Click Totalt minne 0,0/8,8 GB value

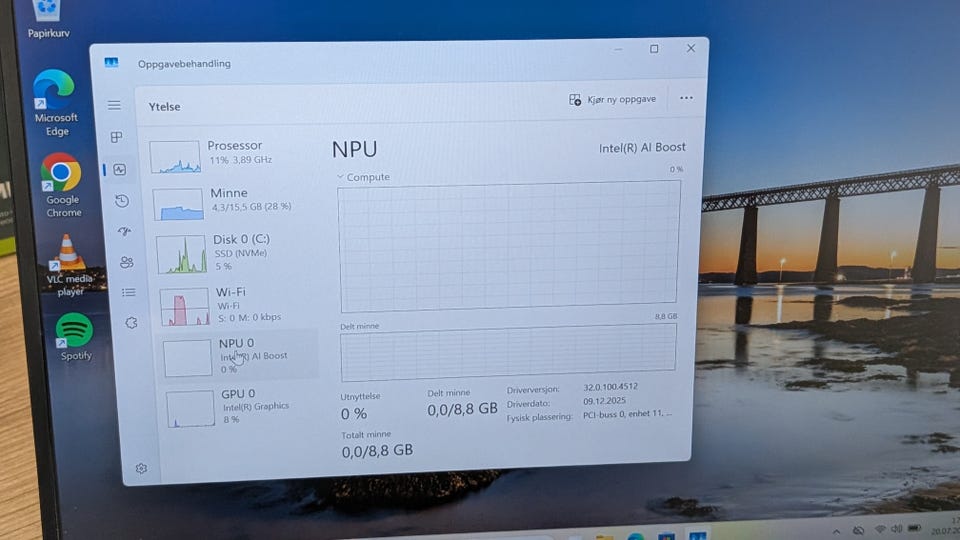(377, 451)
